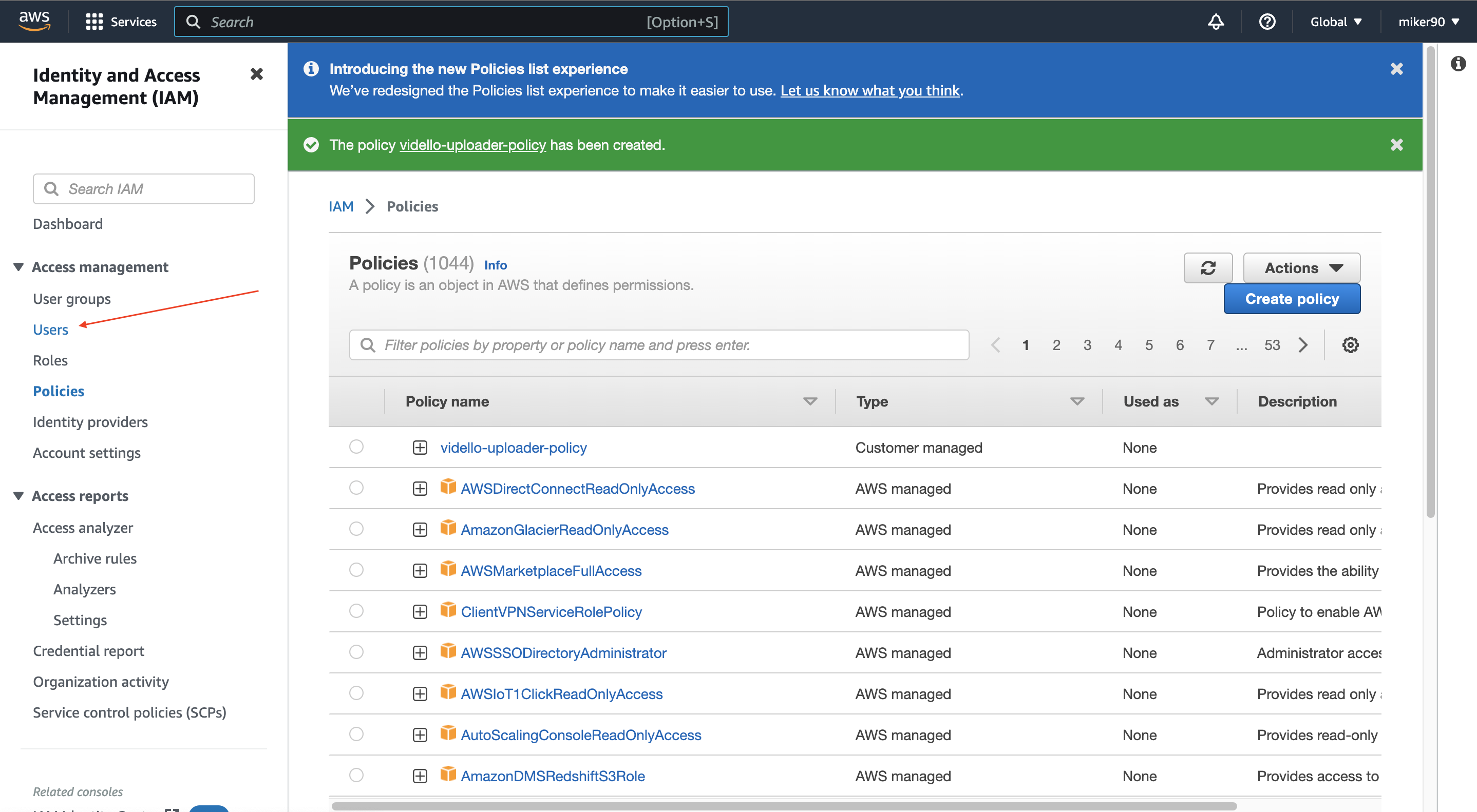The width and height of the screenshot is (1477, 812).
Task: Select AWSIoT1ClickReadOnlyAccess radio button
Action: 356,693
